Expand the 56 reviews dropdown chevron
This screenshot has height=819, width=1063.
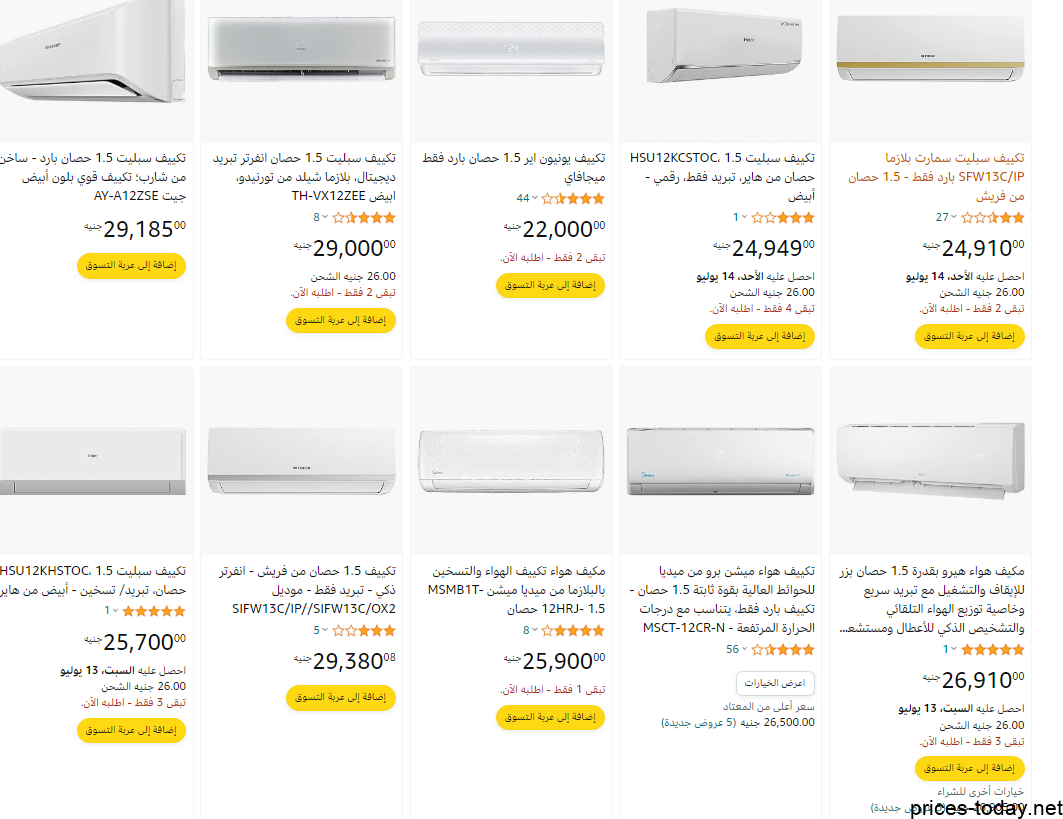click(744, 649)
